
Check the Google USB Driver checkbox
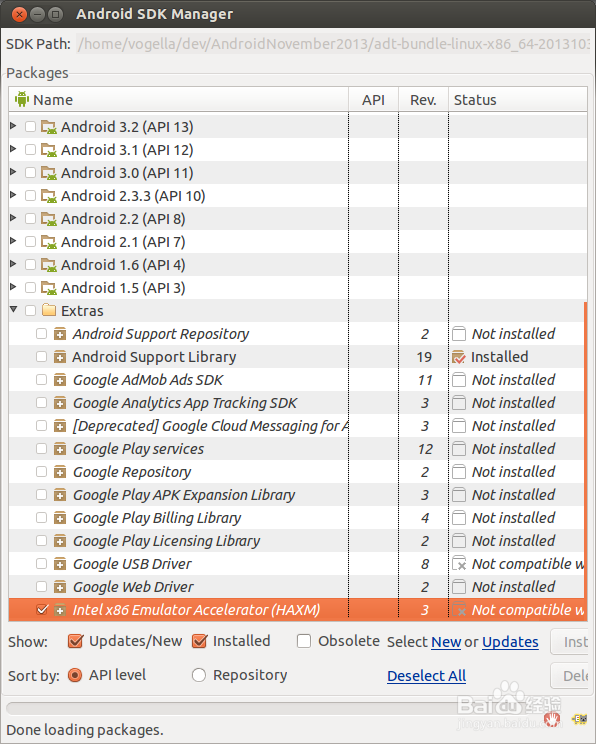(42, 564)
